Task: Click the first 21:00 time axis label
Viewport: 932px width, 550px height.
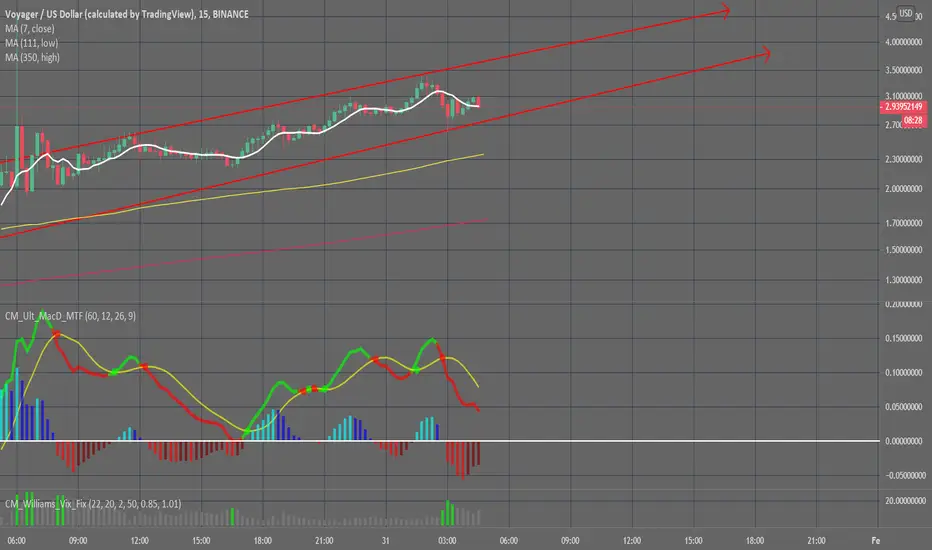Action: (x=324, y=540)
